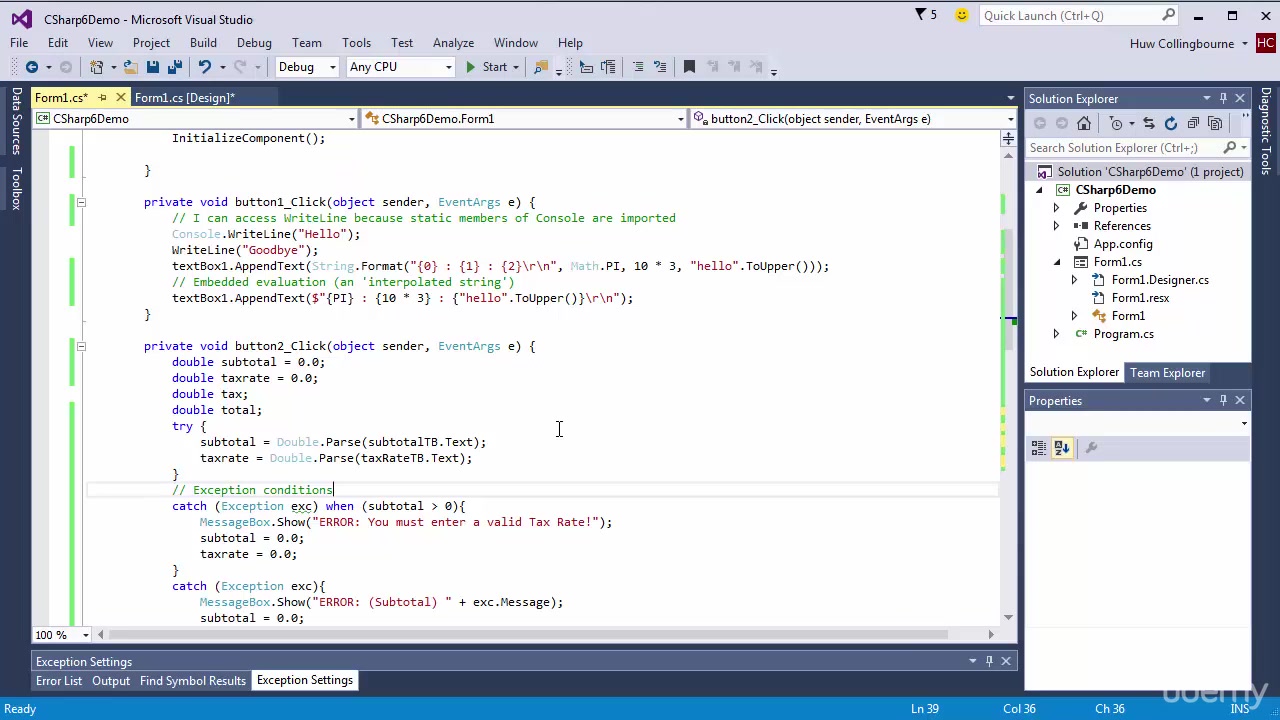Collapse the button2_Click method outline

81,346
